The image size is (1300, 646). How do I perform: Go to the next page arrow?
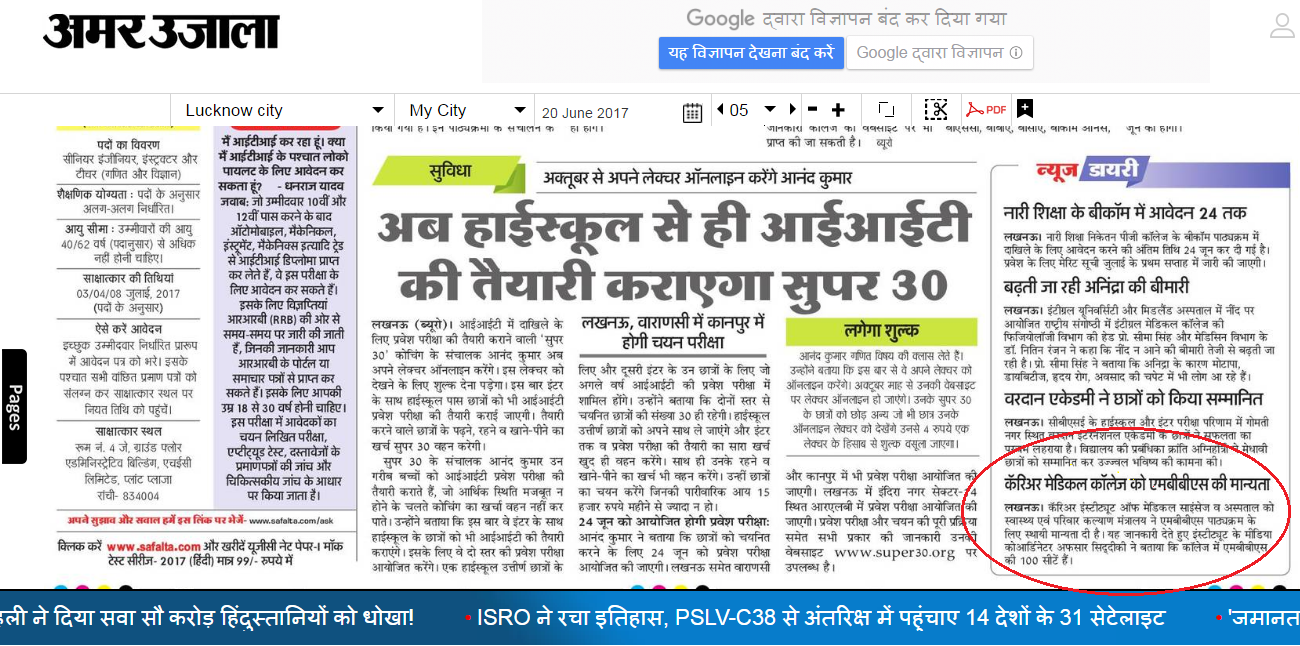pos(793,110)
